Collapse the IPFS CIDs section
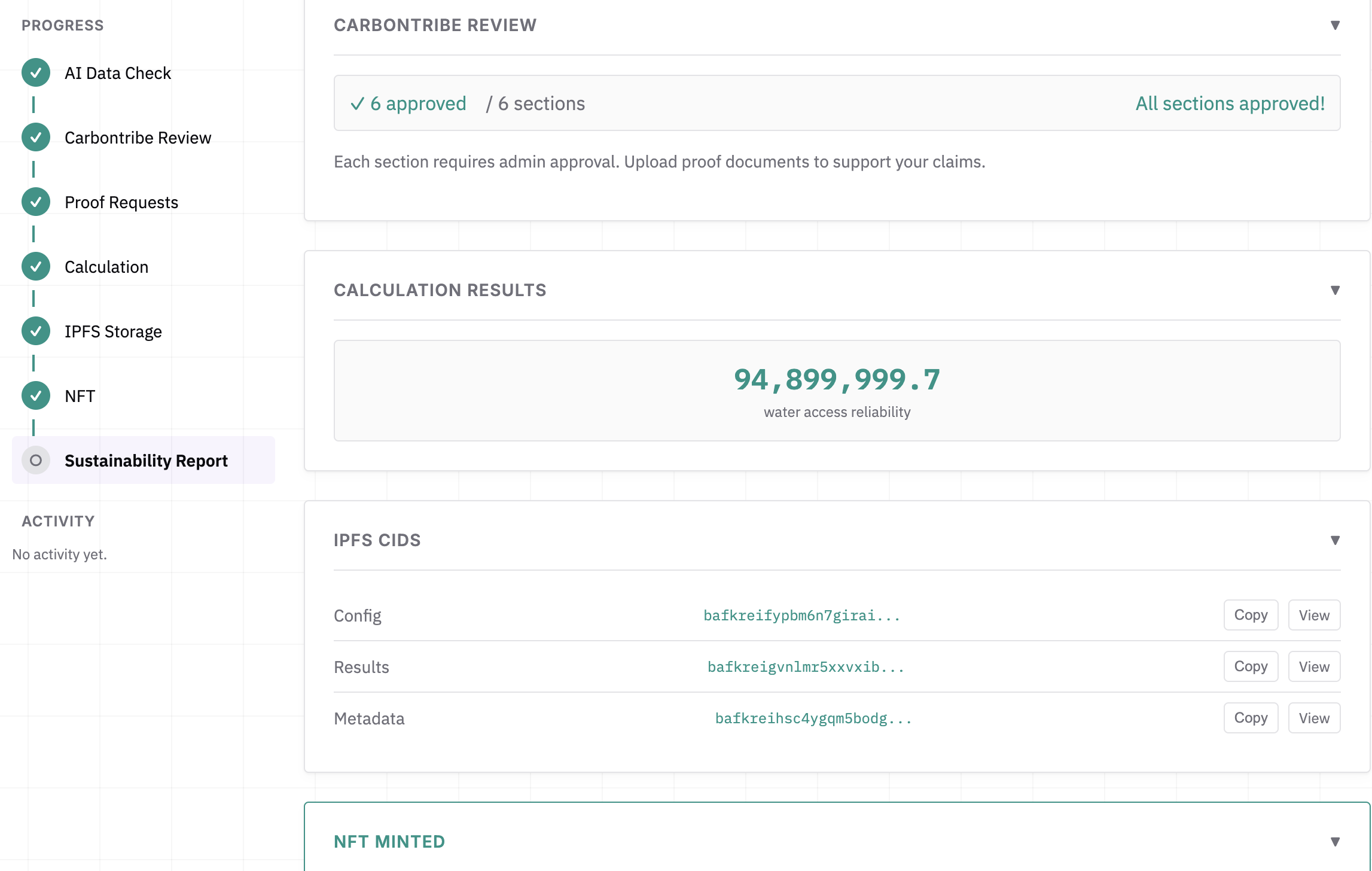The width and height of the screenshot is (1372, 871). pos(1335,540)
